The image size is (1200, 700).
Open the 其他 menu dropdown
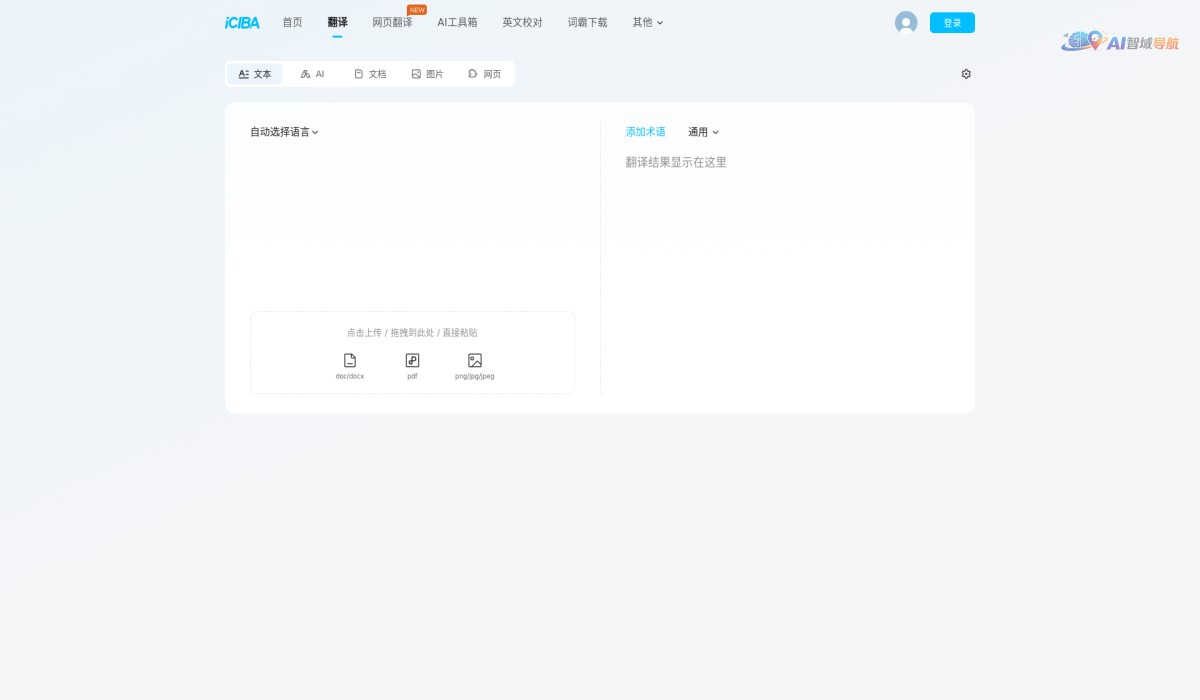(646, 22)
